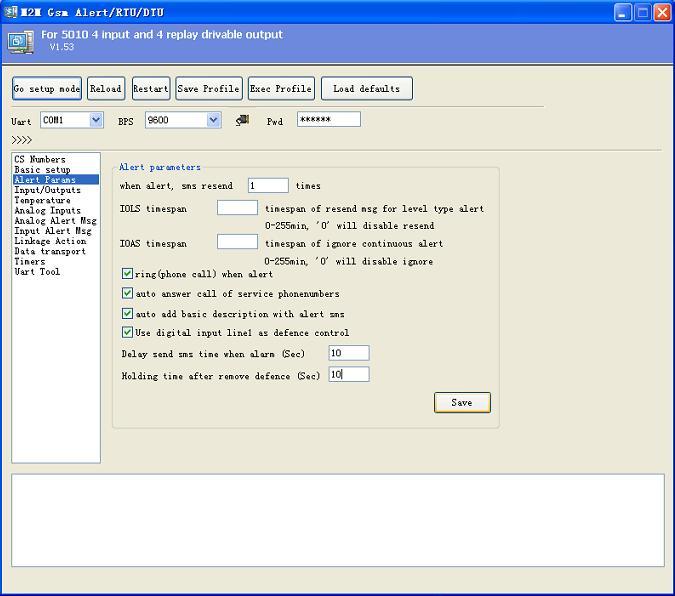Click the Delay send sms time field
This screenshot has width=675, height=596.
click(349, 353)
